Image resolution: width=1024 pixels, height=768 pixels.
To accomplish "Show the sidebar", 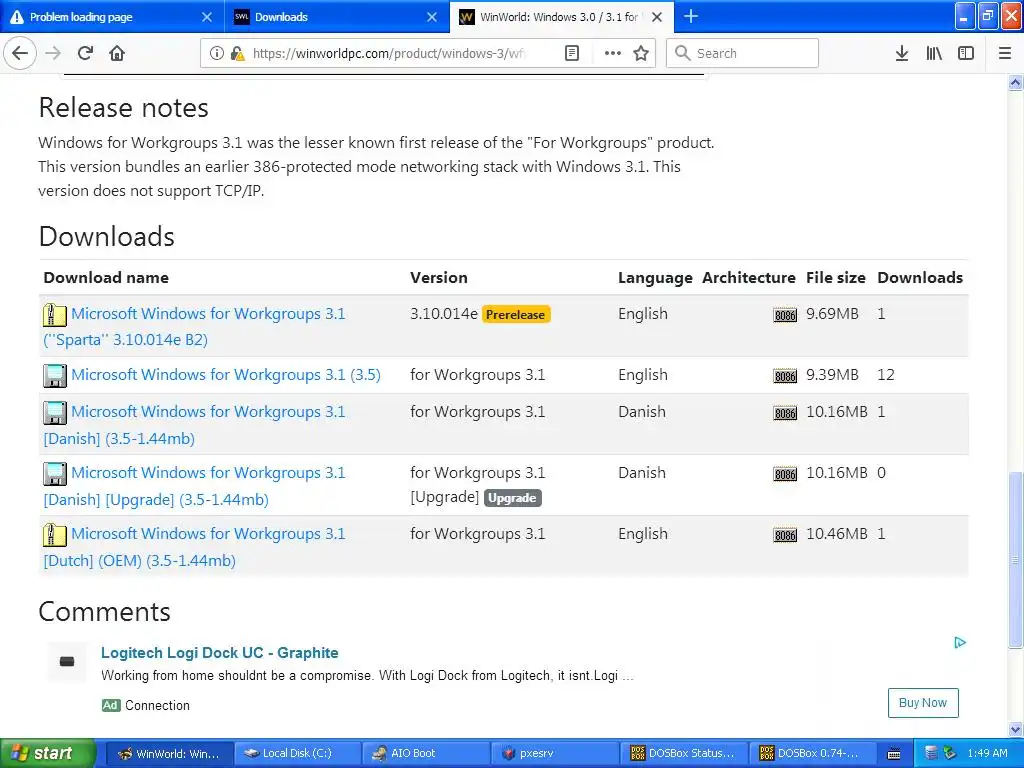I will (x=966, y=53).
